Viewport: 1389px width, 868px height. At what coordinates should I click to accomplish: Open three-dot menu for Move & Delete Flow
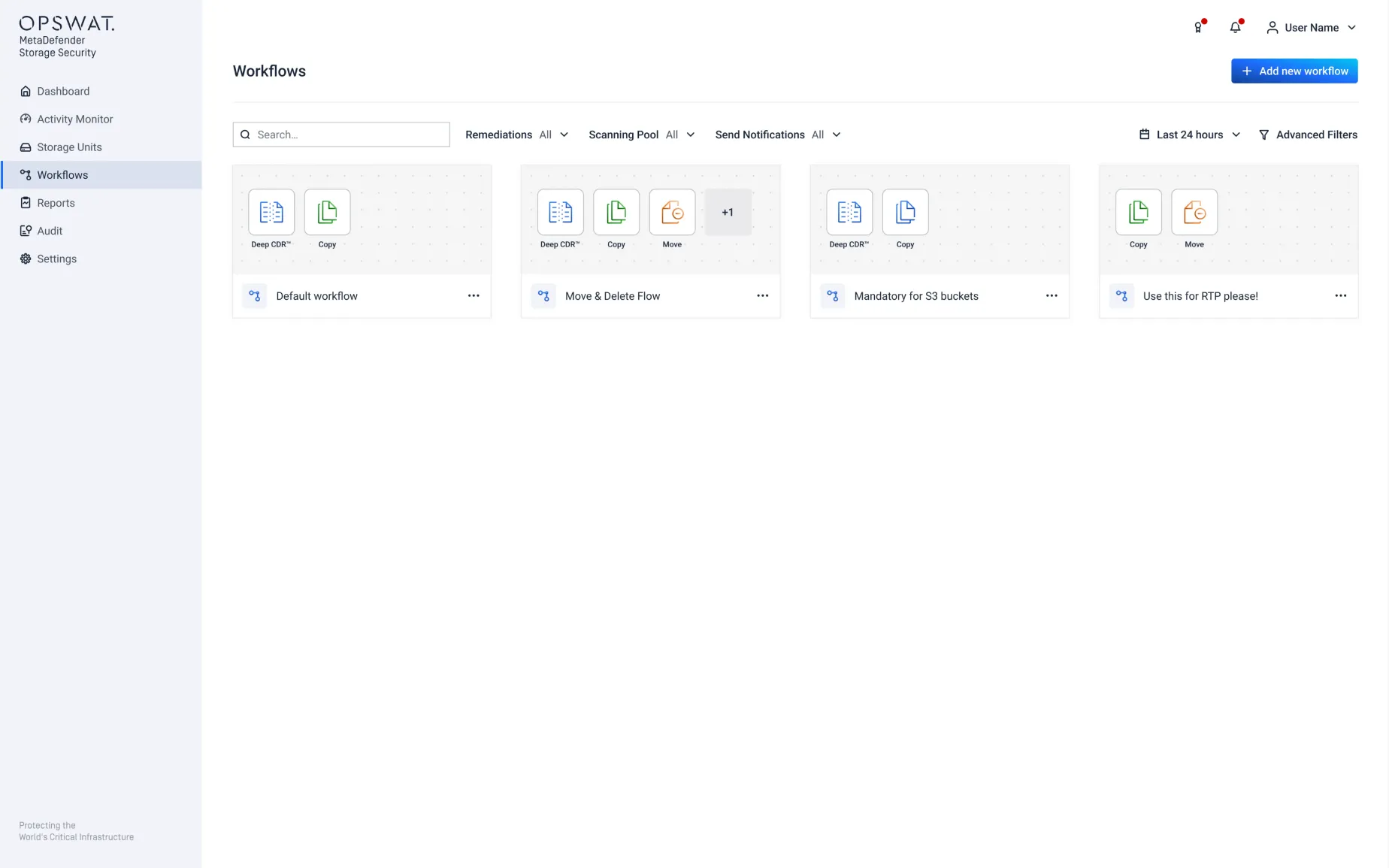click(x=762, y=296)
